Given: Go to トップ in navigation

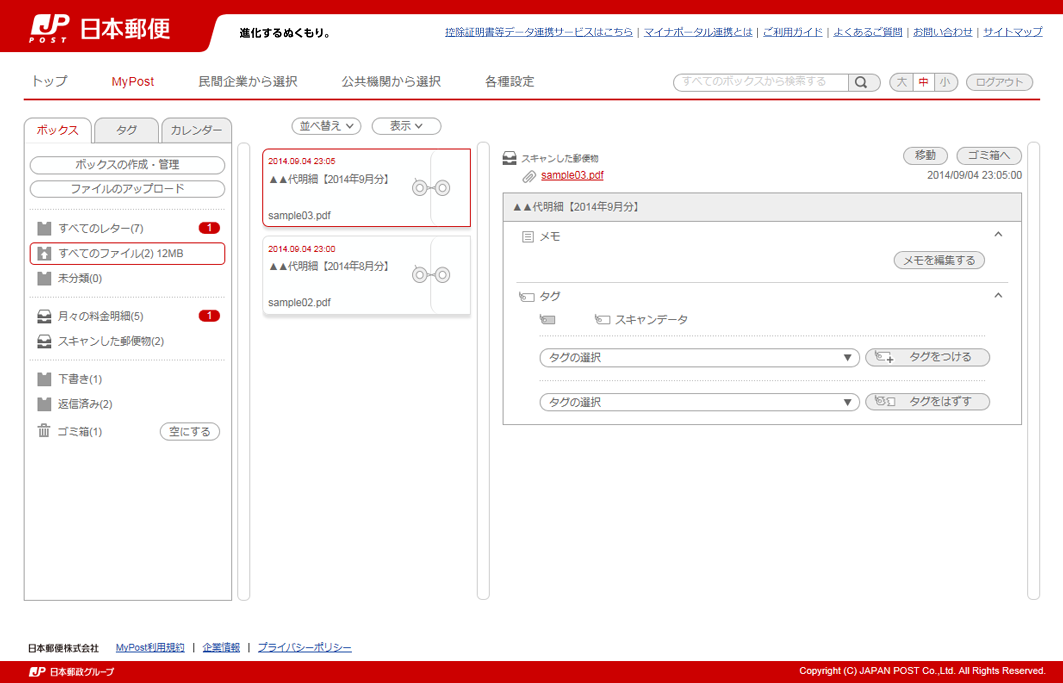Looking at the screenshot, I should tap(49, 81).
